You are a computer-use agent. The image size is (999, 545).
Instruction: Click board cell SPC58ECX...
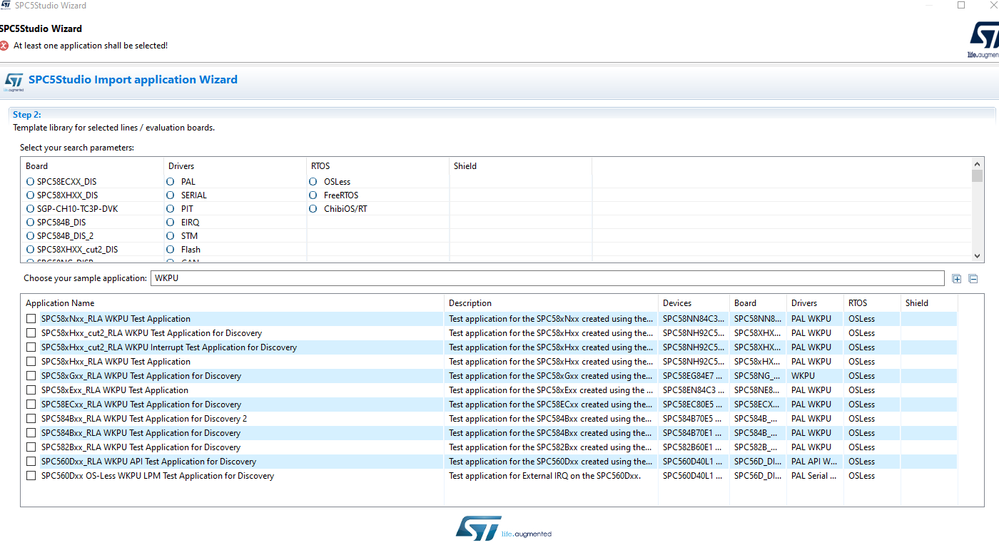point(757,404)
